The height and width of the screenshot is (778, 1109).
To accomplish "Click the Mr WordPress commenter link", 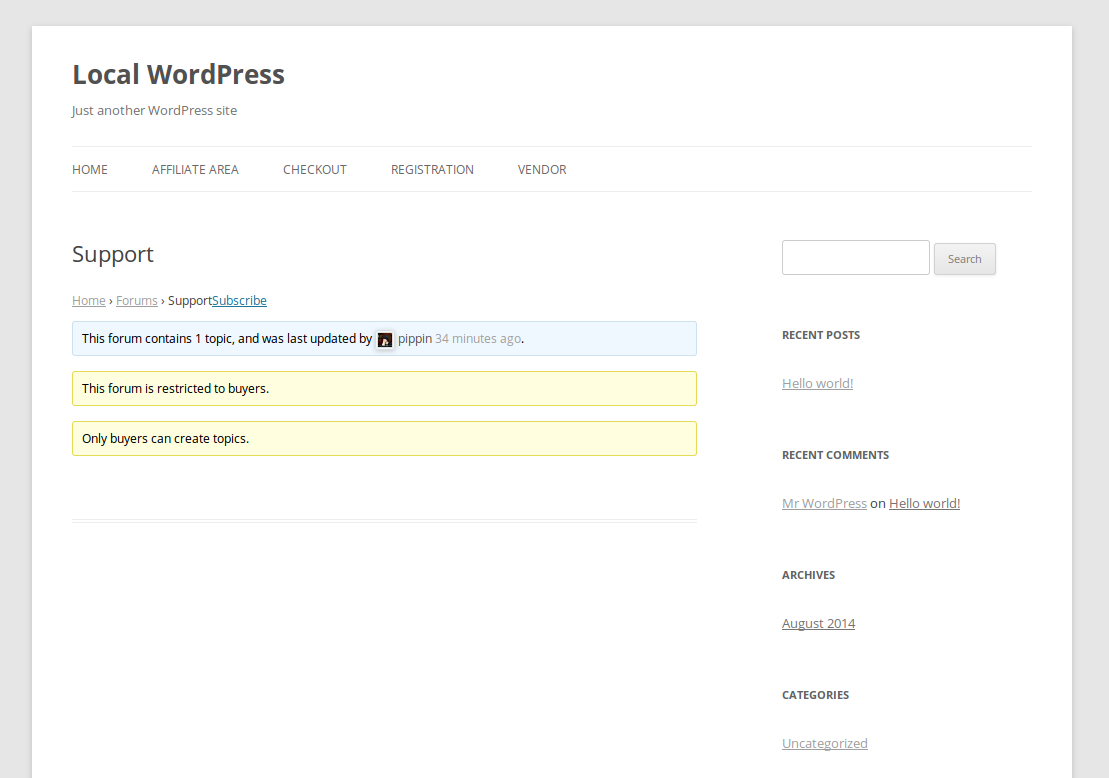I will (x=824, y=504).
